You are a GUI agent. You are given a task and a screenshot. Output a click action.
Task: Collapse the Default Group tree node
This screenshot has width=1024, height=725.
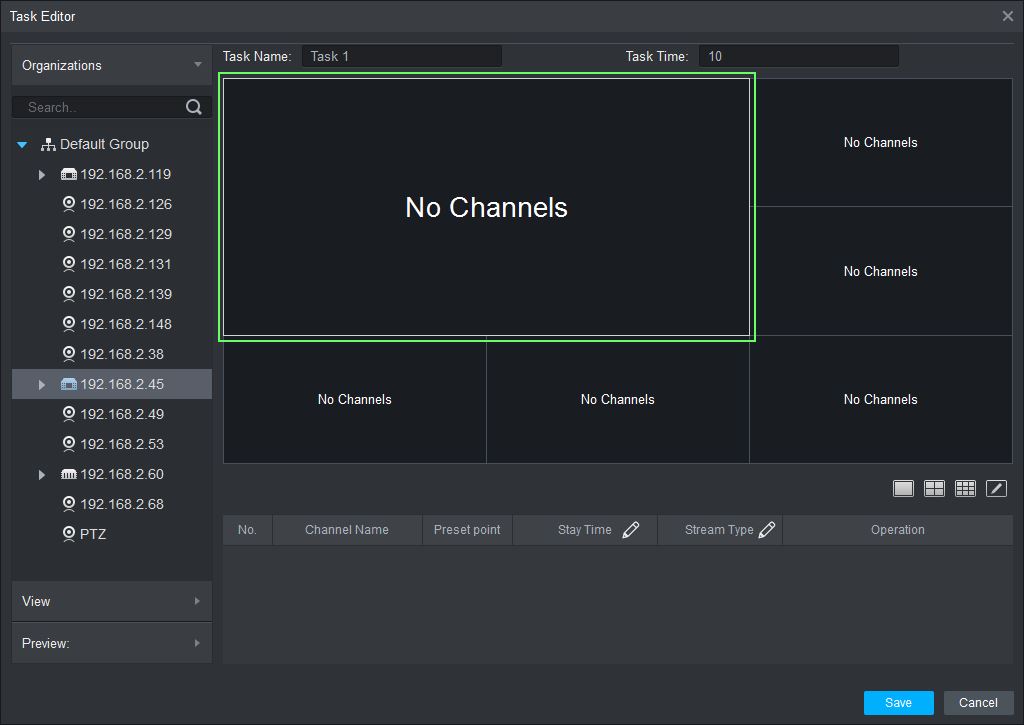coord(23,145)
